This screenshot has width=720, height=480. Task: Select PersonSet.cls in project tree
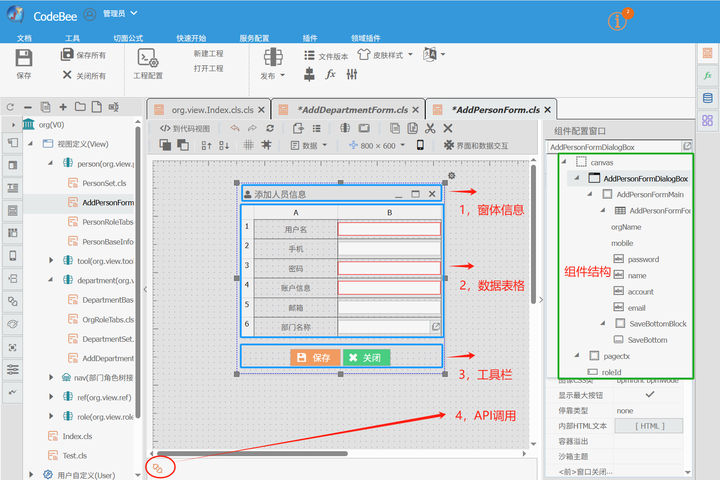tap(104, 183)
